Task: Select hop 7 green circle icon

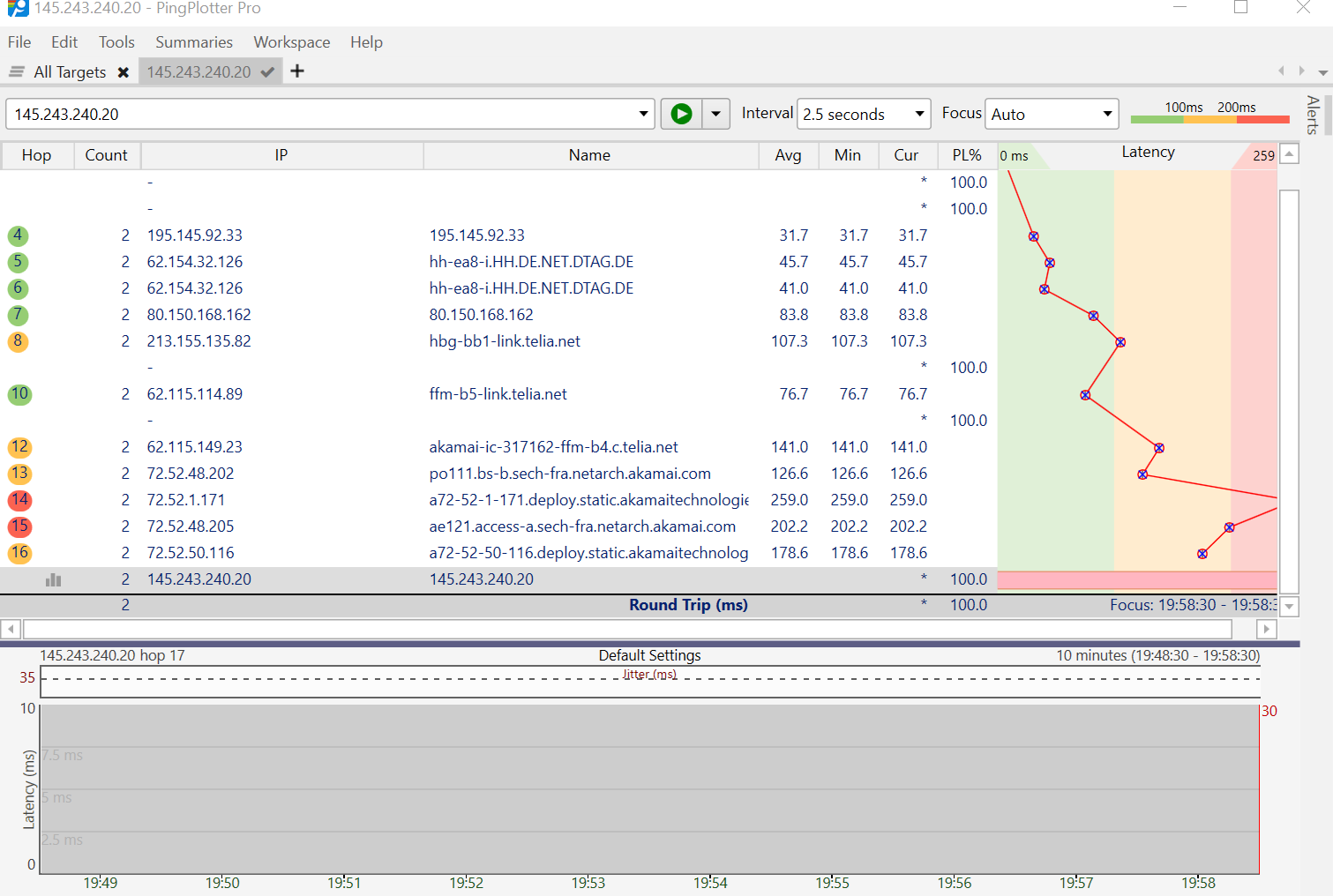Action: pyautogui.click(x=18, y=315)
